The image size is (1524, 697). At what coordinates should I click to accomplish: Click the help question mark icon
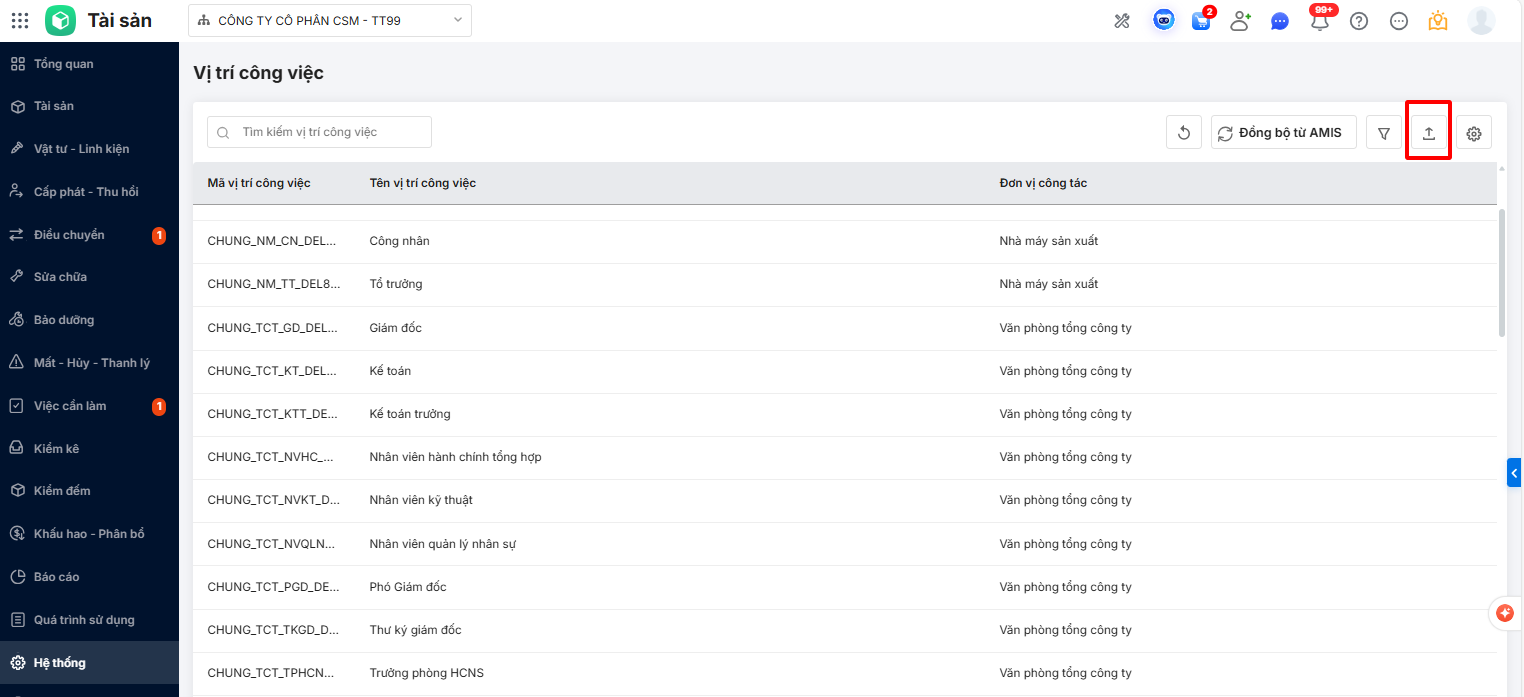(1359, 21)
